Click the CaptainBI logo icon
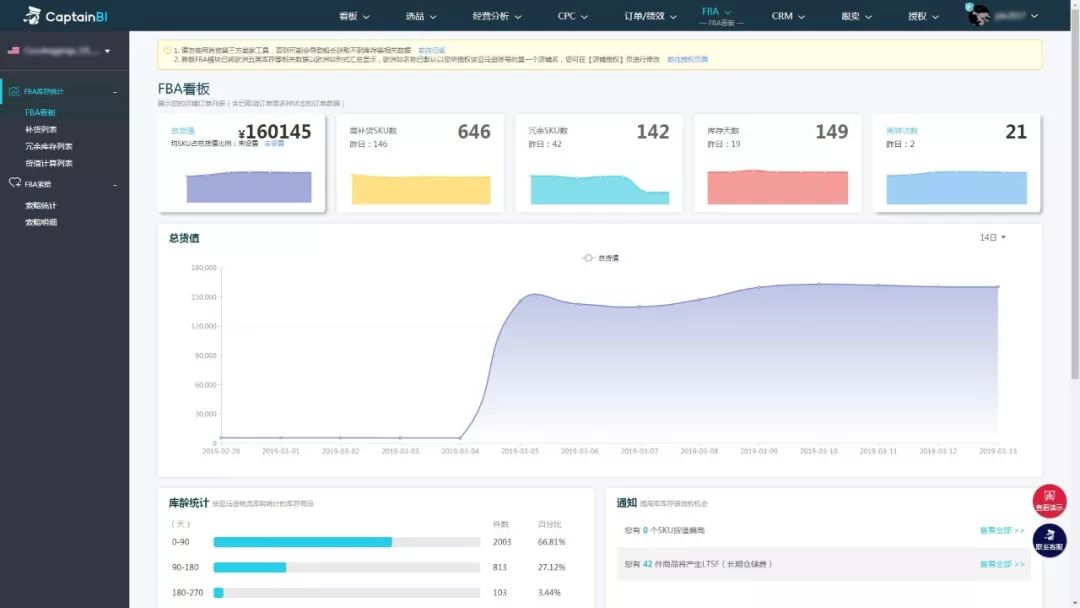 point(32,16)
